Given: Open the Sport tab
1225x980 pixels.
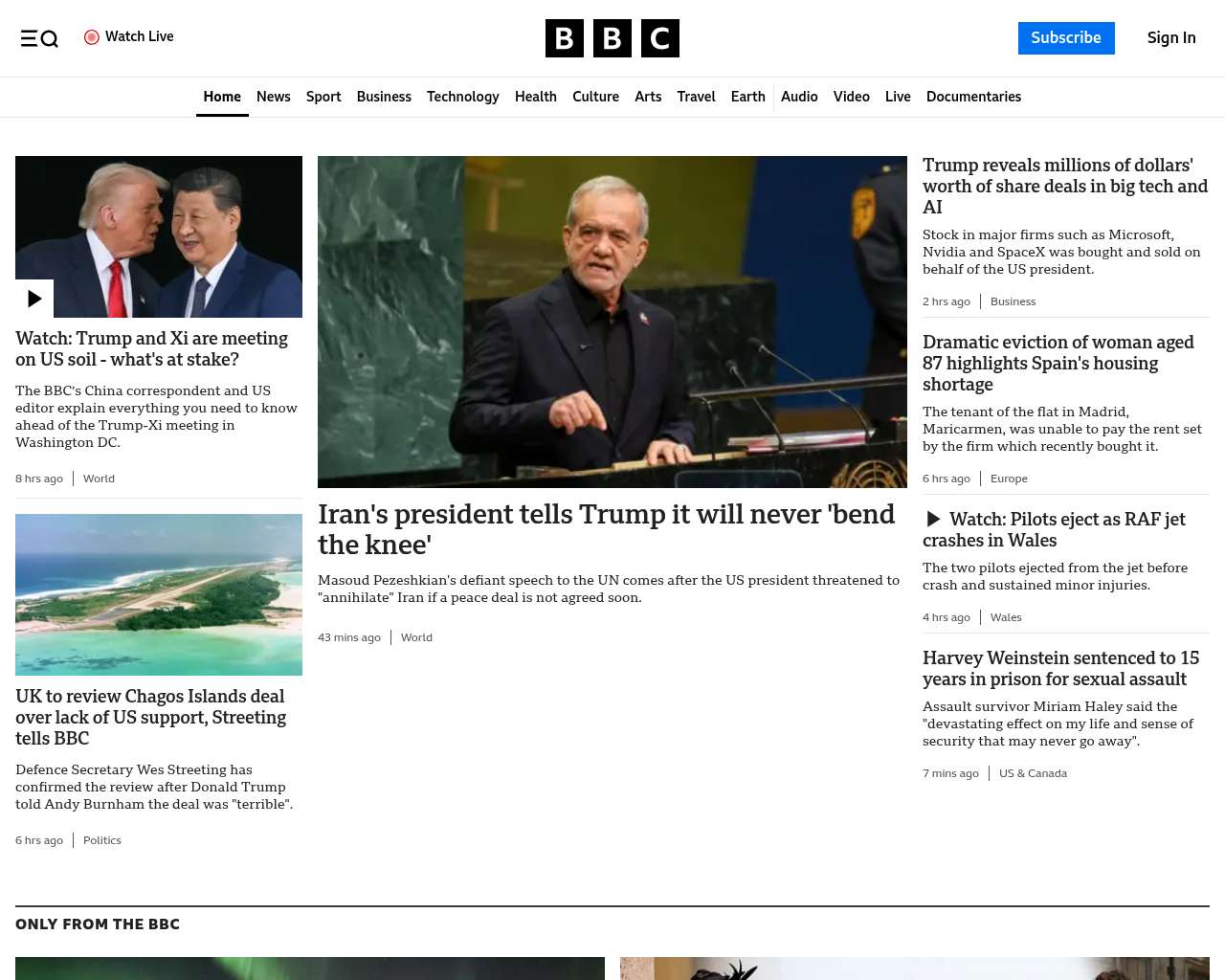Looking at the screenshot, I should [323, 97].
